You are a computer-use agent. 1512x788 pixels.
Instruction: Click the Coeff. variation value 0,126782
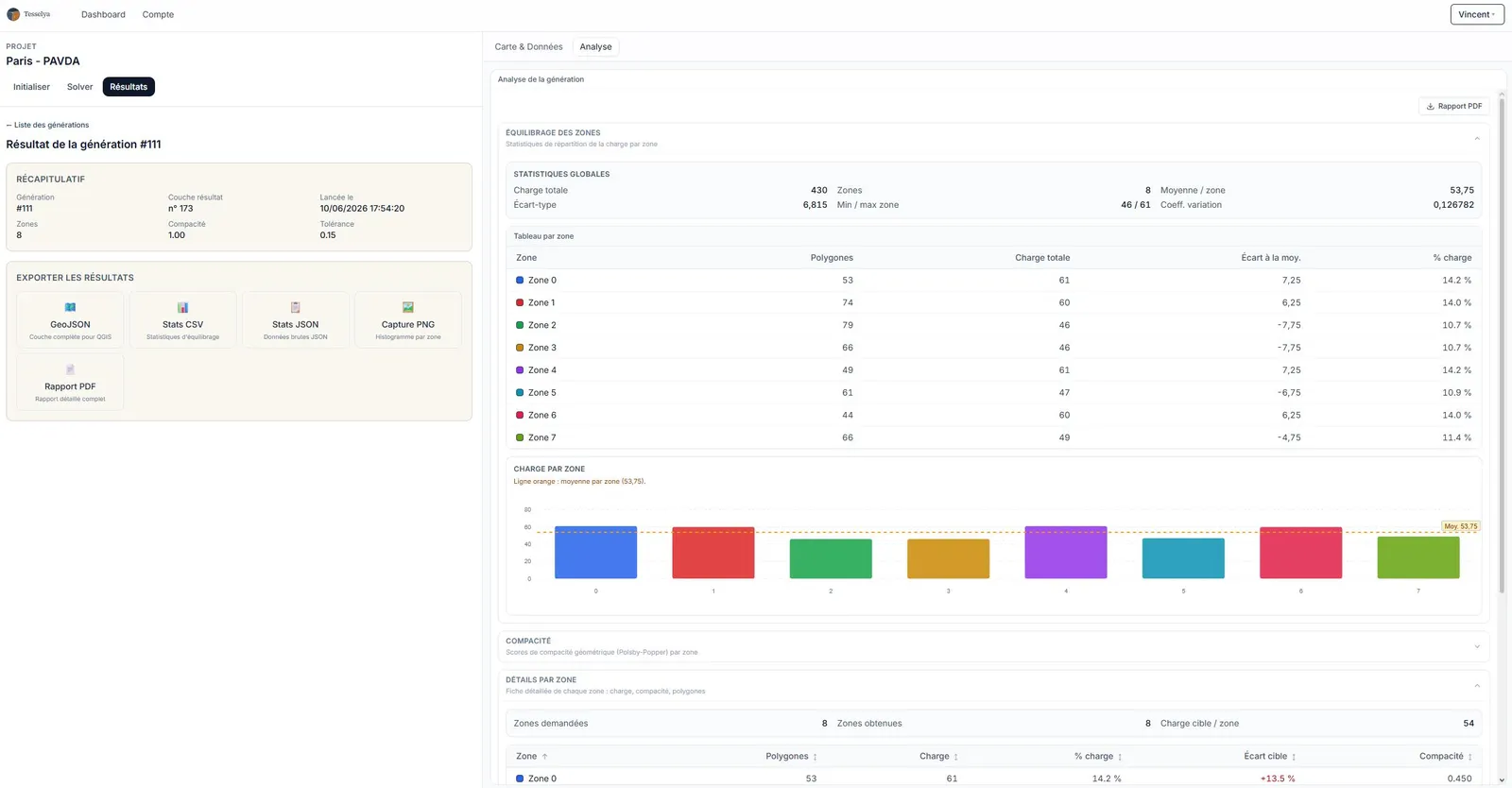(x=1453, y=205)
